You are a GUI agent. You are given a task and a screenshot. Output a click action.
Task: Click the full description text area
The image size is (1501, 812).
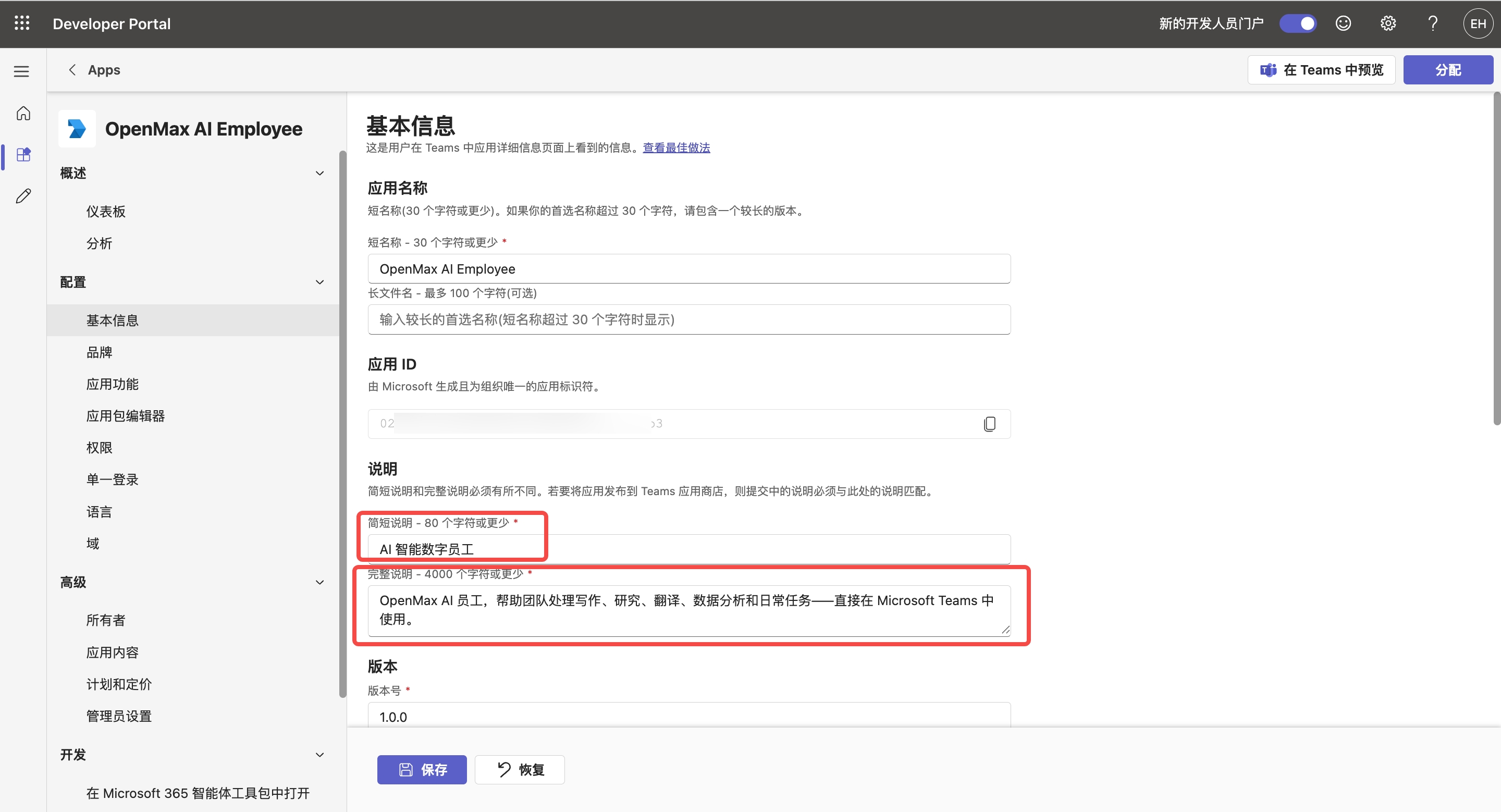[688, 610]
